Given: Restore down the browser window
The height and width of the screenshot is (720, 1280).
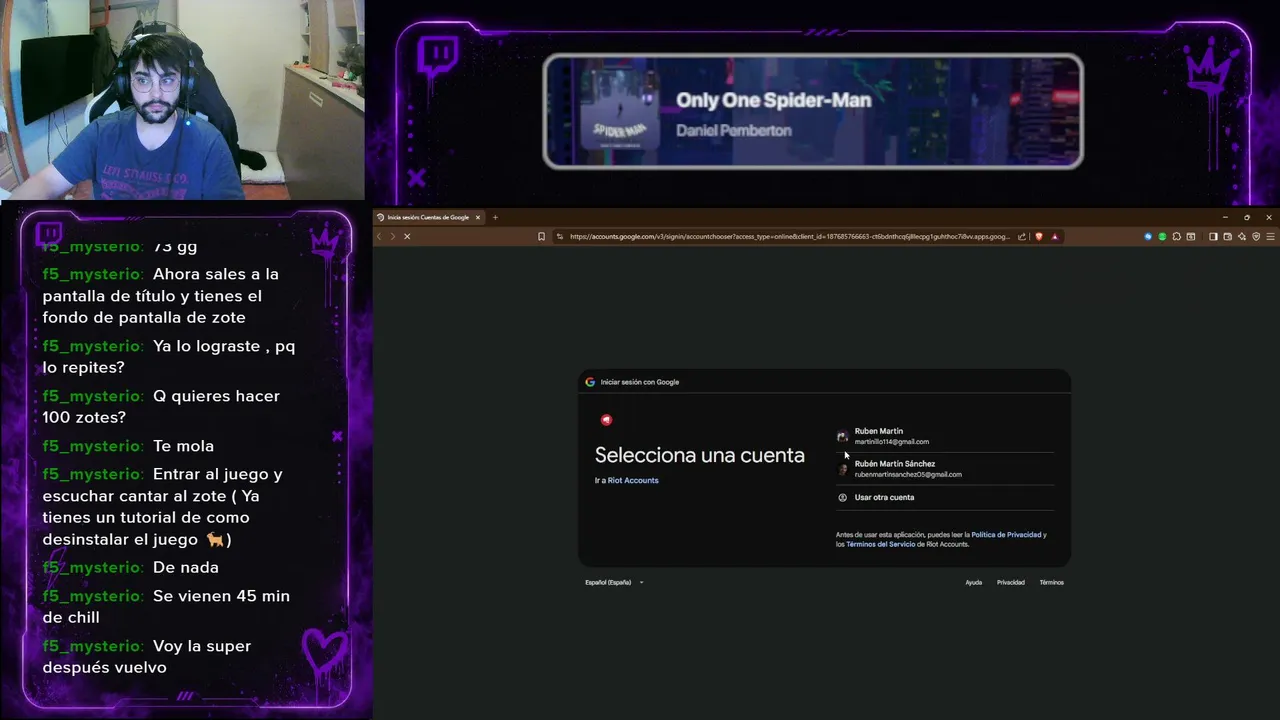Looking at the screenshot, I should [1247, 217].
